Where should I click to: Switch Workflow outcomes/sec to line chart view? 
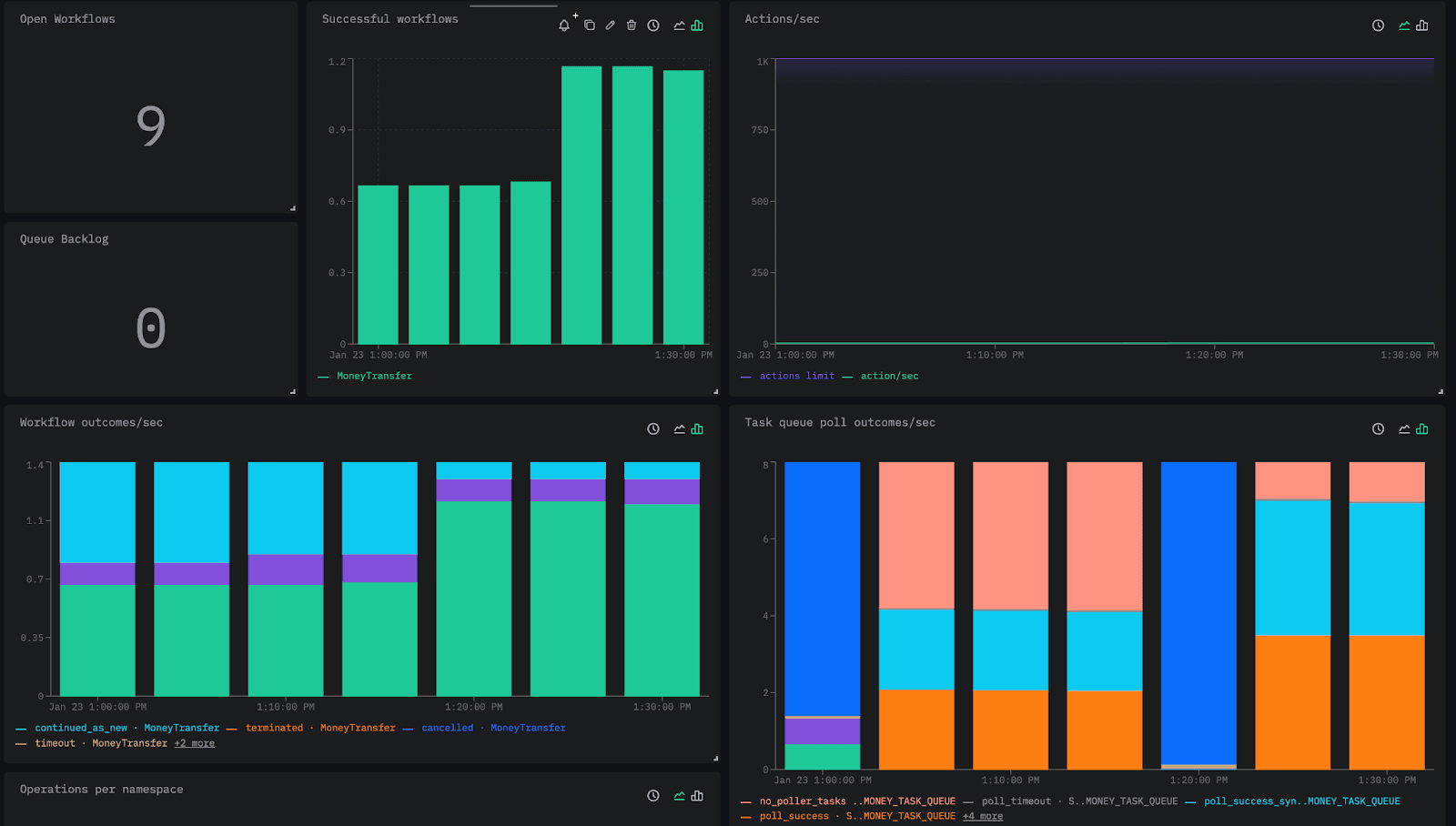678,428
